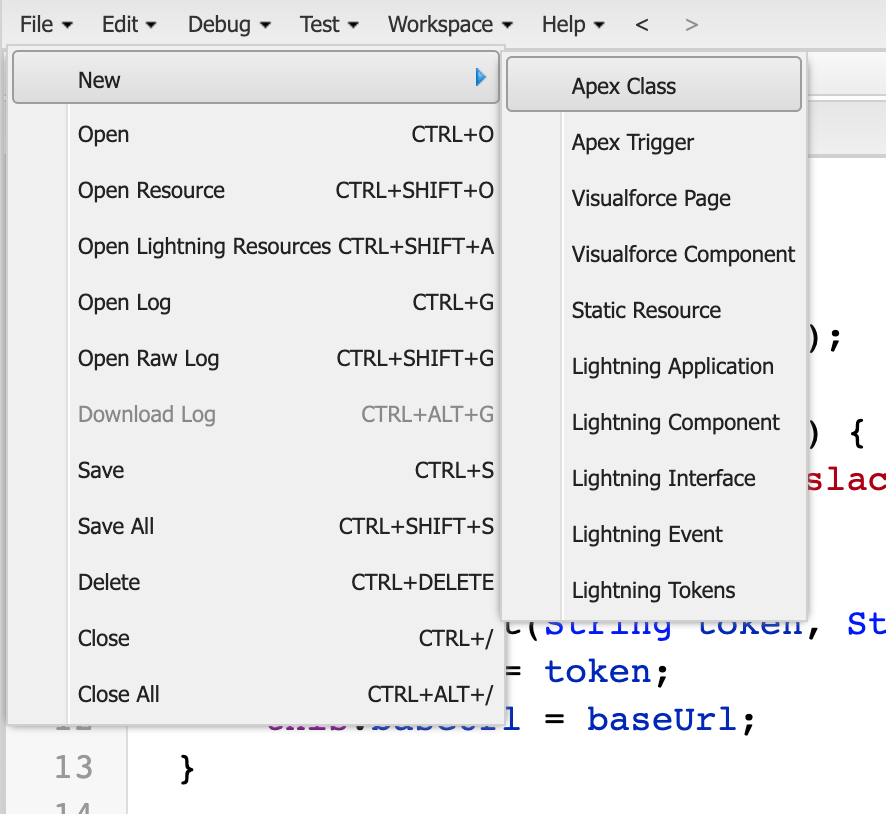The width and height of the screenshot is (886, 814).
Task: Open the Test menu
Action: (329, 25)
